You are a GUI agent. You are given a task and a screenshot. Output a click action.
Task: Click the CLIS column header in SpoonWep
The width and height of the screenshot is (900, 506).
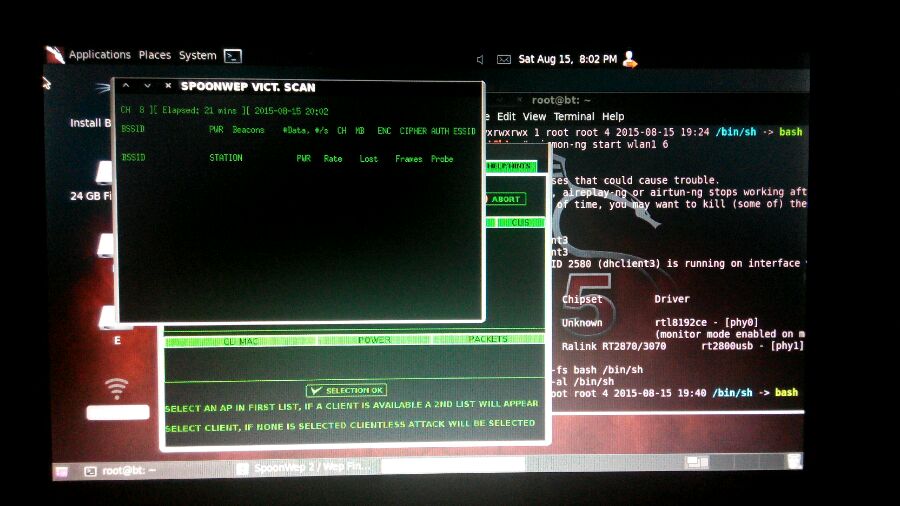tap(520, 222)
